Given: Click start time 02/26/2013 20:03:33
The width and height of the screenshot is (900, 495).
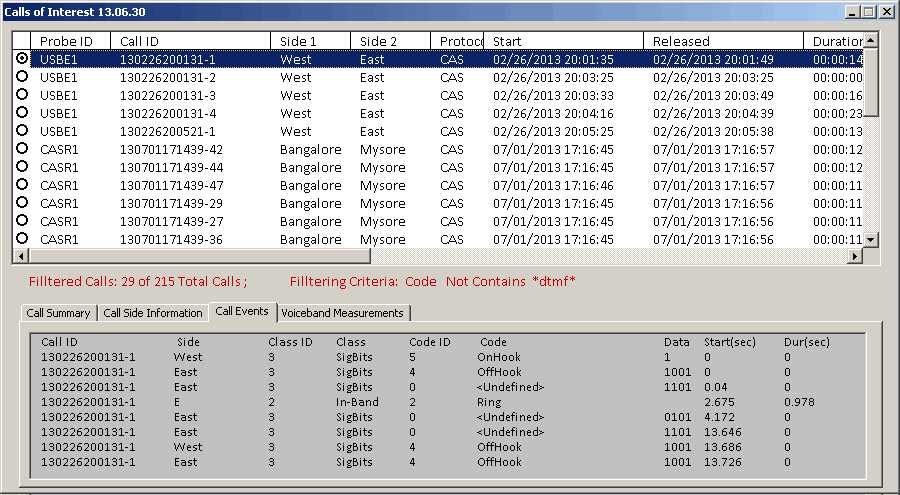Looking at the screenshot, I should coord(553,95).
